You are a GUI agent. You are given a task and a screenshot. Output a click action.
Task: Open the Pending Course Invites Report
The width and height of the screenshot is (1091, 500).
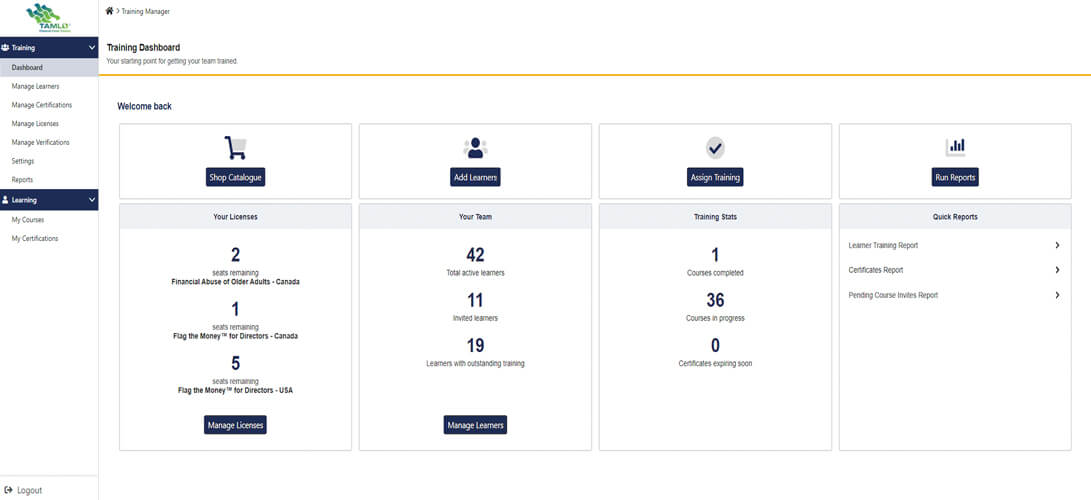893,295
